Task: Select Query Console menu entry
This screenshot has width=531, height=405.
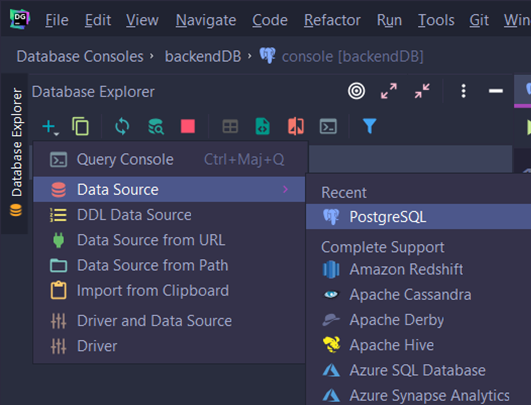Action: coord(169,159)
